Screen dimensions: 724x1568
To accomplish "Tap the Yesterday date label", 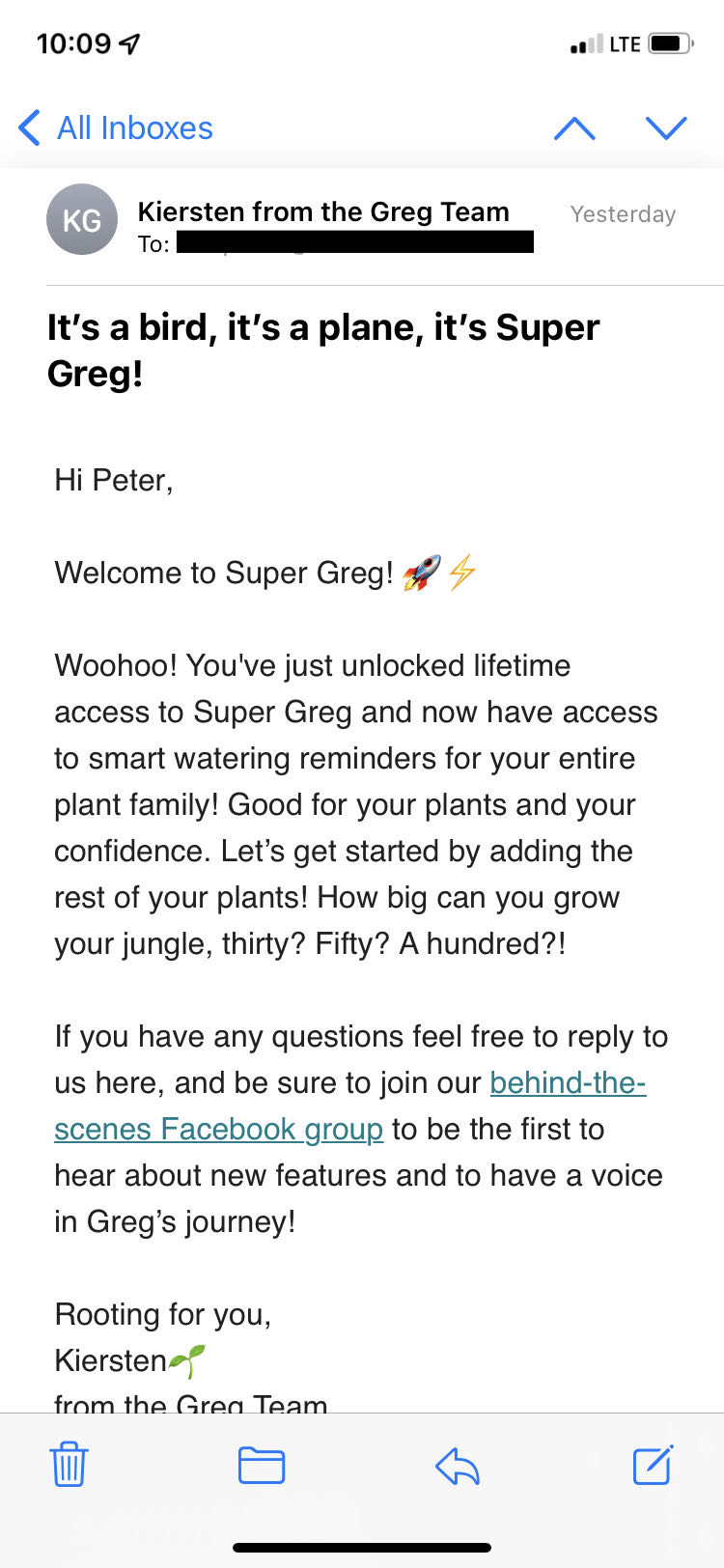I will point(623,214).
